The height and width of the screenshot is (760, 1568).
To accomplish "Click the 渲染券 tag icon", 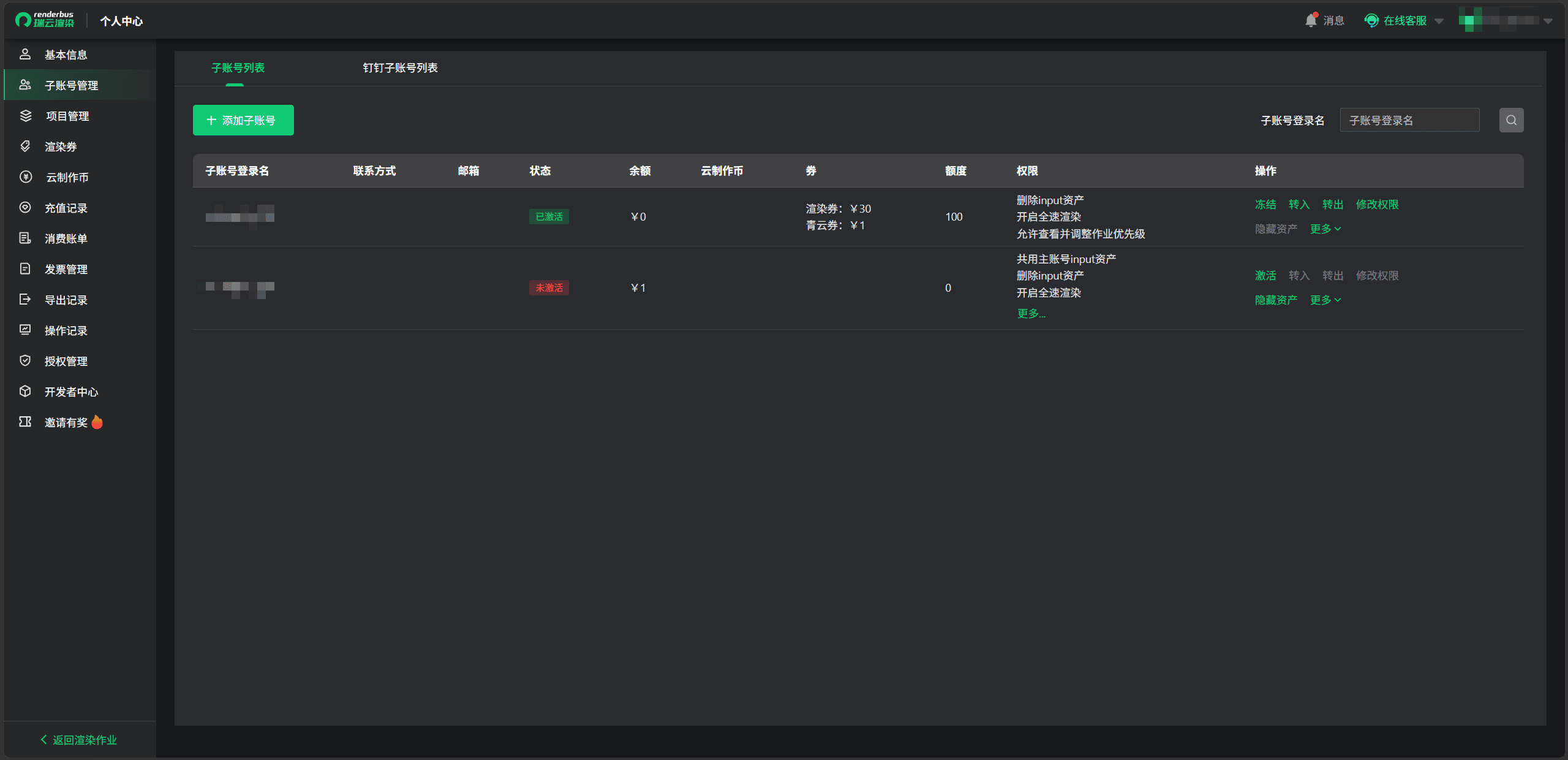I will (25, 146).
